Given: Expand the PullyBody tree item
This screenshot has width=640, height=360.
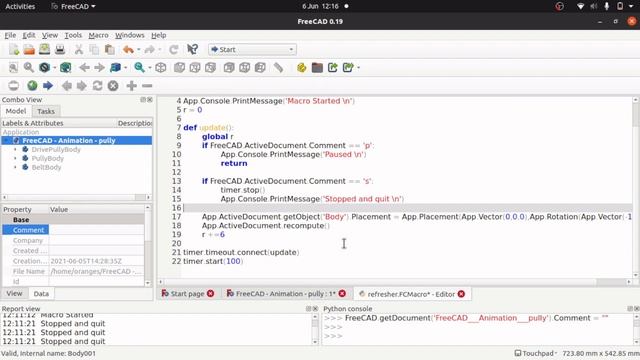Looking at the screenshot, I should 16,158.
